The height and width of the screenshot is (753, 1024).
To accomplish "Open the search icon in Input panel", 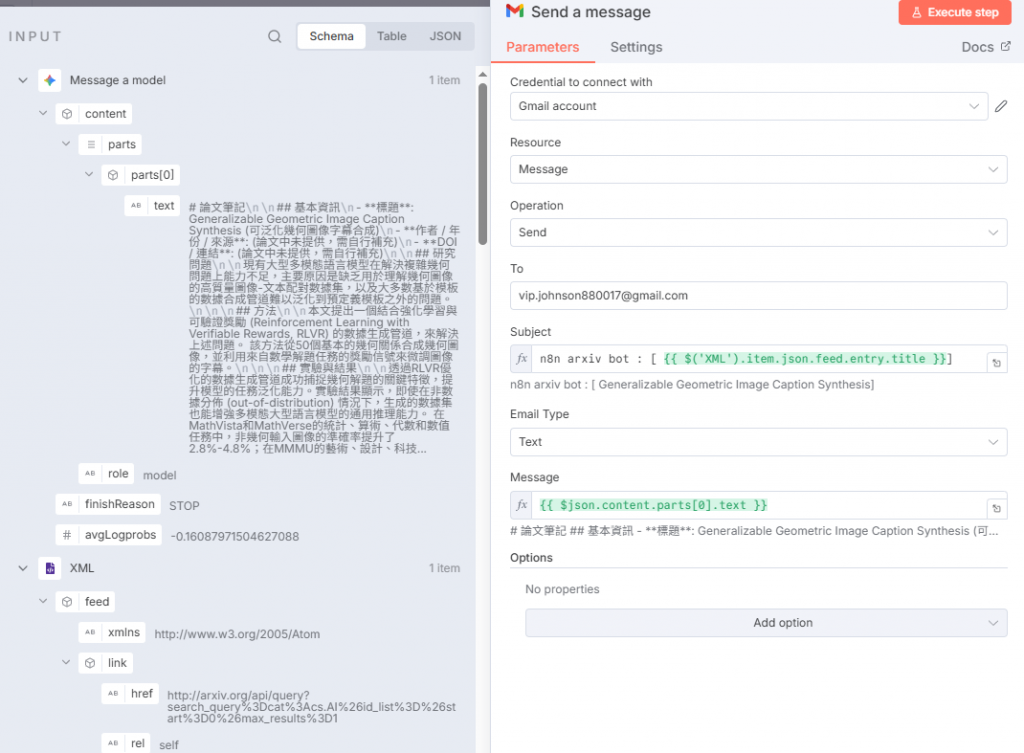I will tap(274, 37).
